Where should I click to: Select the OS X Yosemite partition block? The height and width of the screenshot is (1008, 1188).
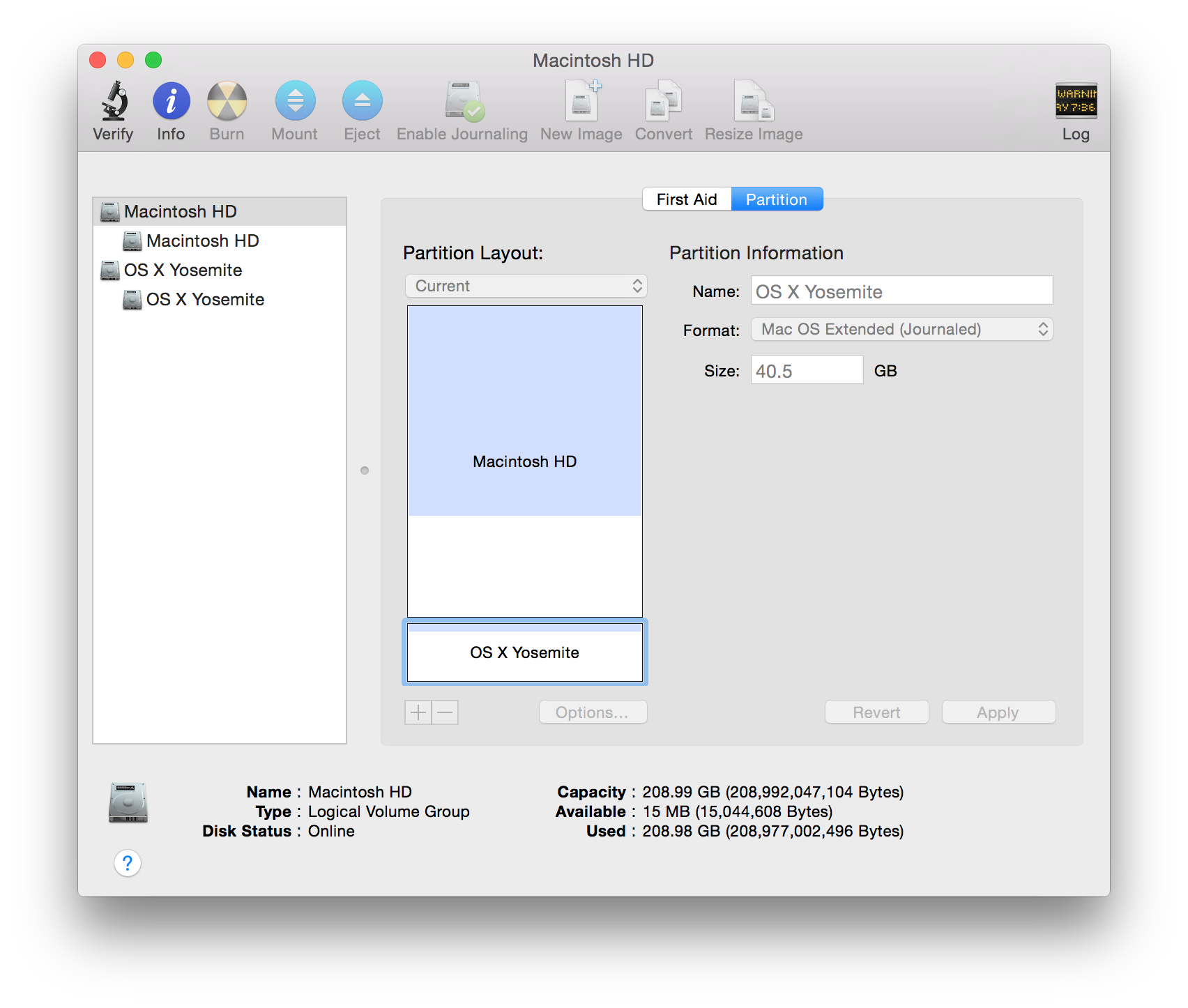[x=525, y=652]
